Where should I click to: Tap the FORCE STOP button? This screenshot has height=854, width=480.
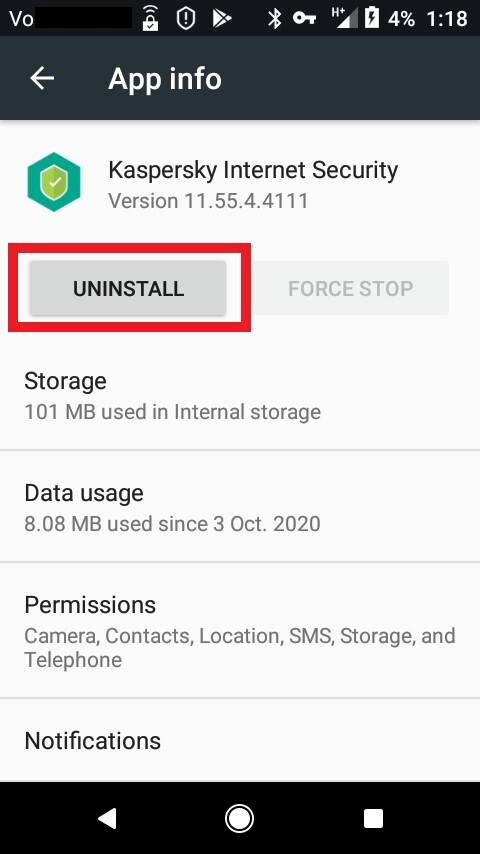350,288
